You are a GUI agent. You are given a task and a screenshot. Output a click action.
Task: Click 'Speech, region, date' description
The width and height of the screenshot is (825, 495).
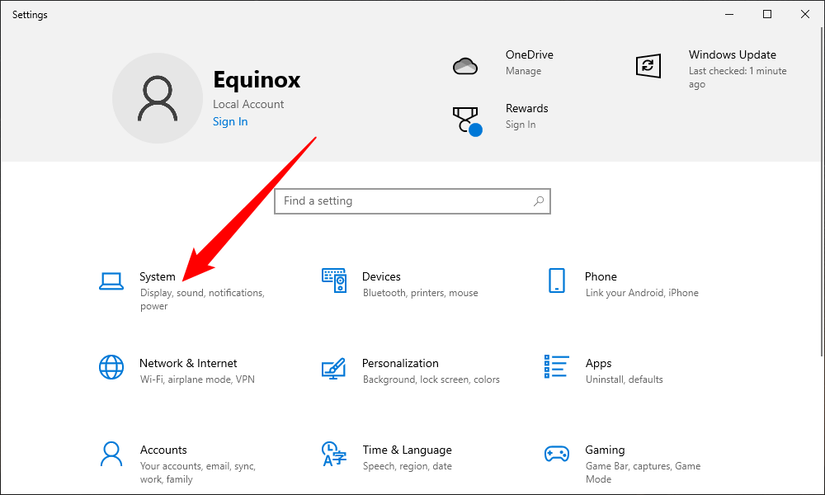click(x=407, y=467)
